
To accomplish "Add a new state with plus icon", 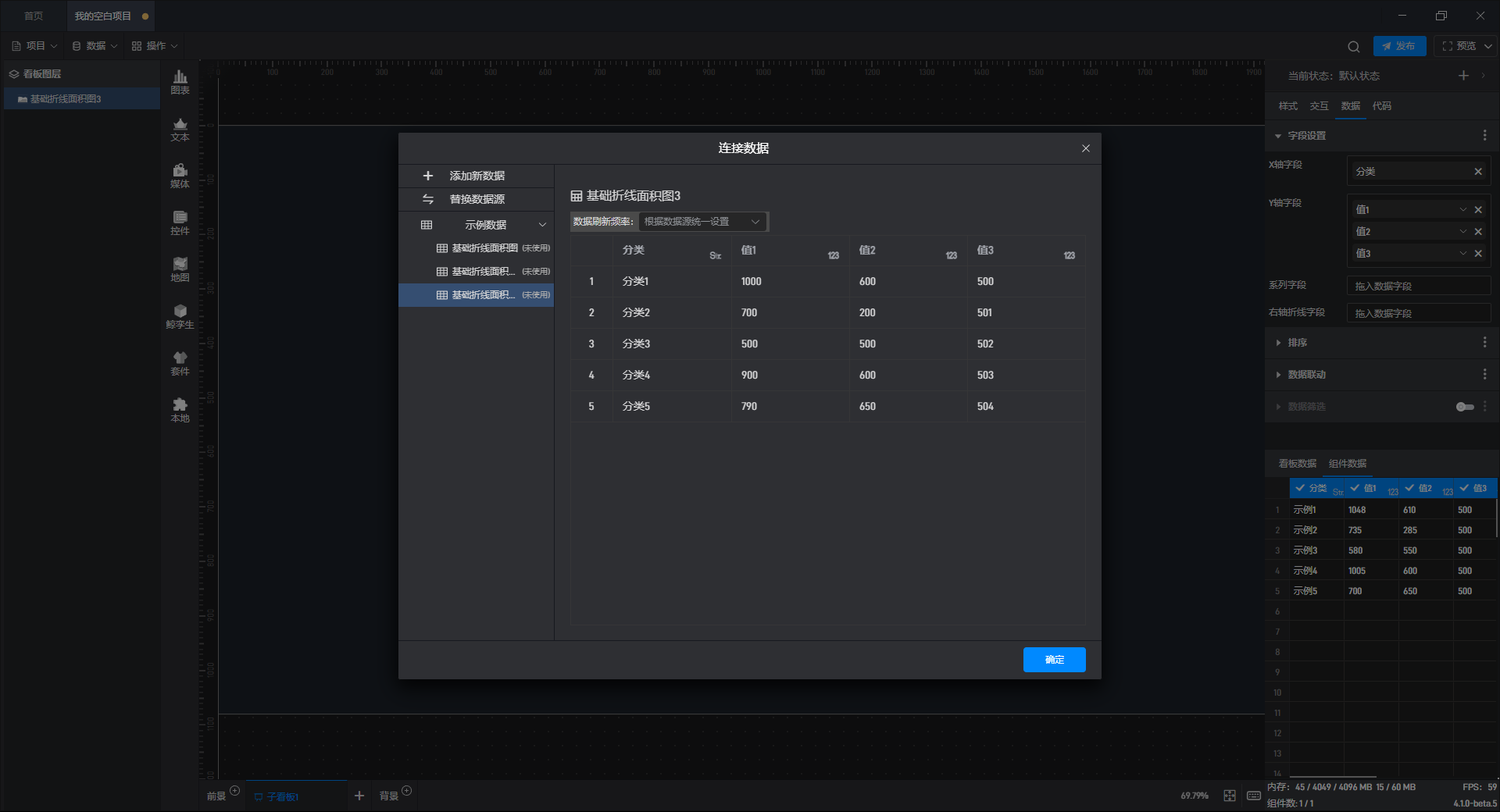I will pos(1463,76).
